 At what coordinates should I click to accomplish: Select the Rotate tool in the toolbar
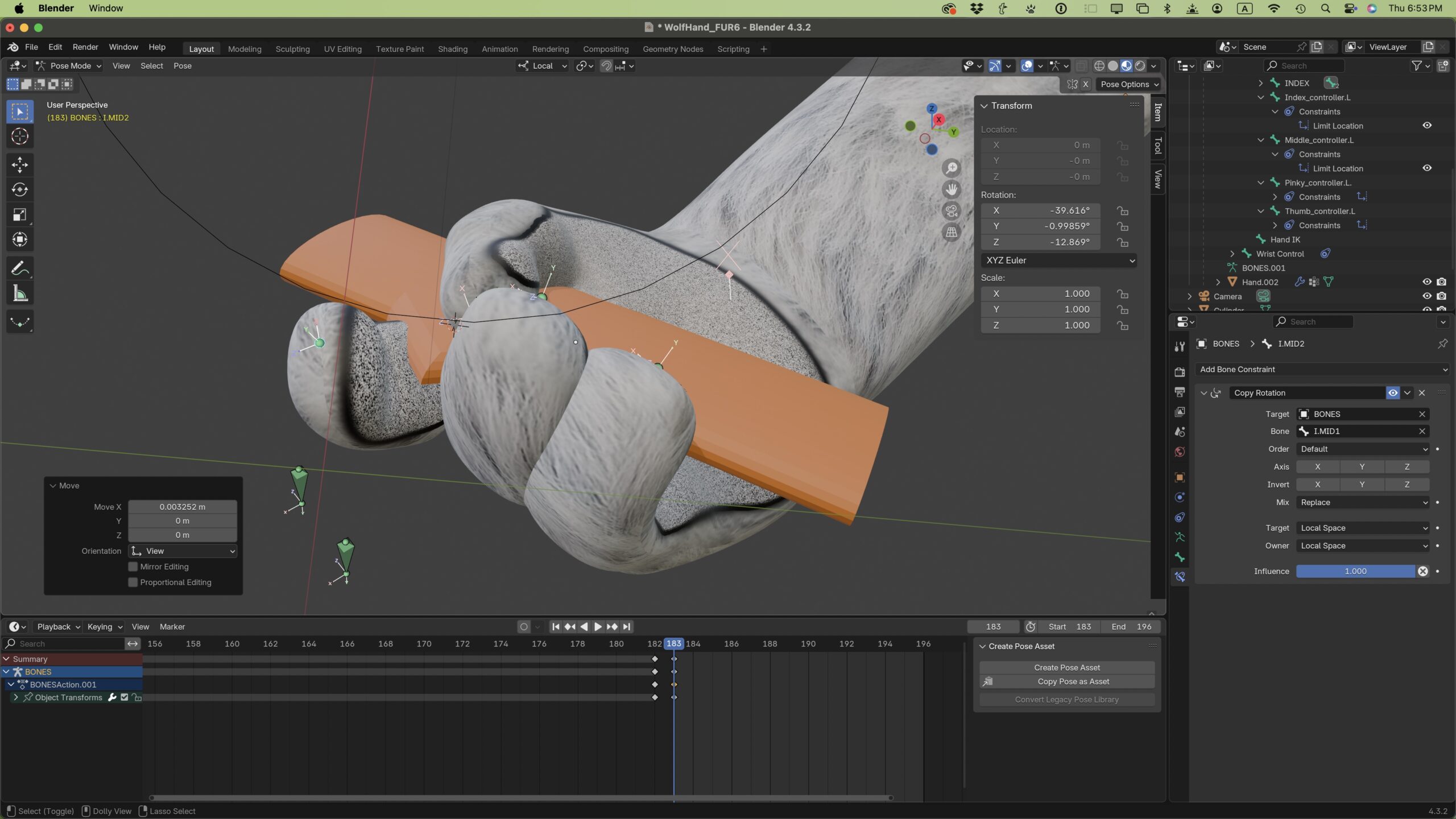point(19,189)
